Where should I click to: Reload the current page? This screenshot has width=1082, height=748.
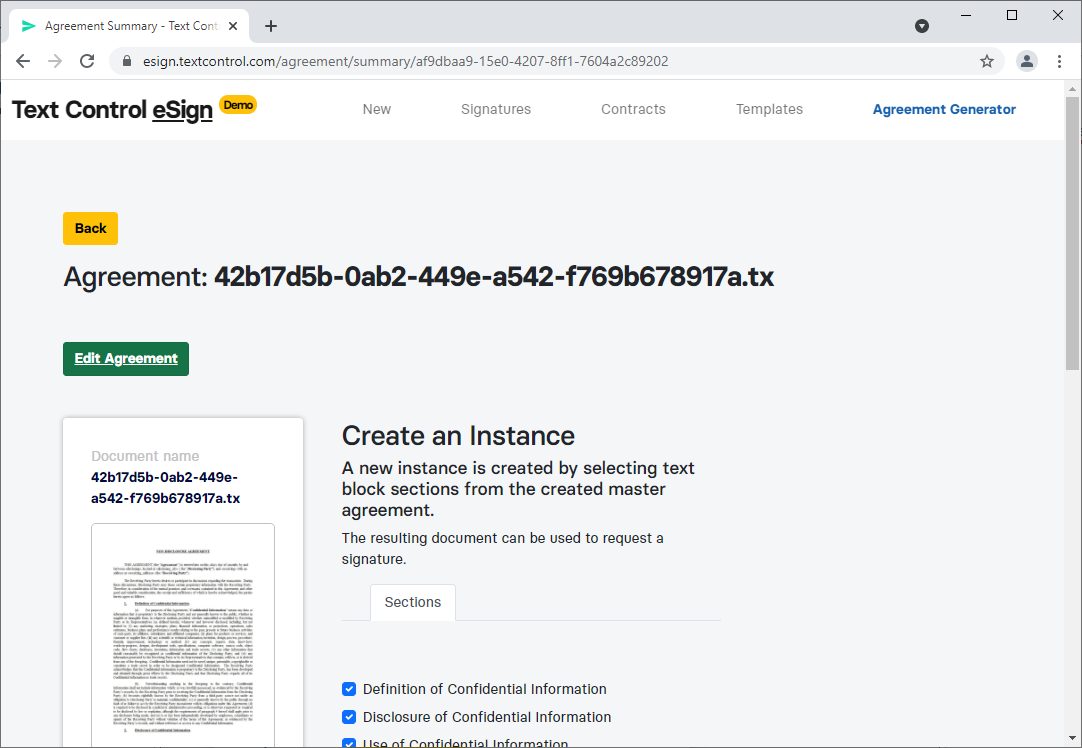(87, 61)
